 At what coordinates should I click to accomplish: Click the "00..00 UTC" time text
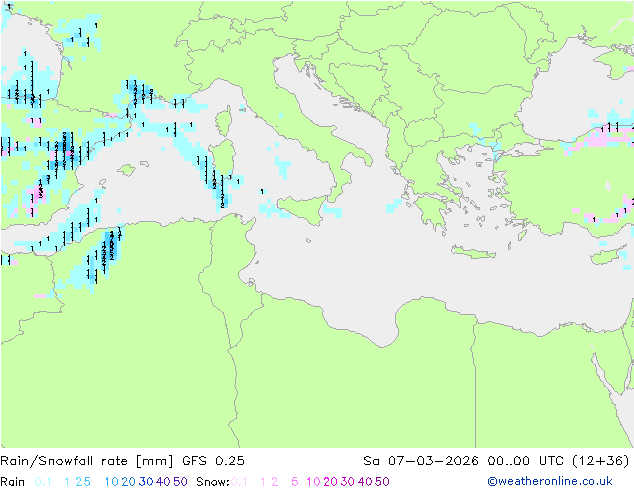coord(525,461)
